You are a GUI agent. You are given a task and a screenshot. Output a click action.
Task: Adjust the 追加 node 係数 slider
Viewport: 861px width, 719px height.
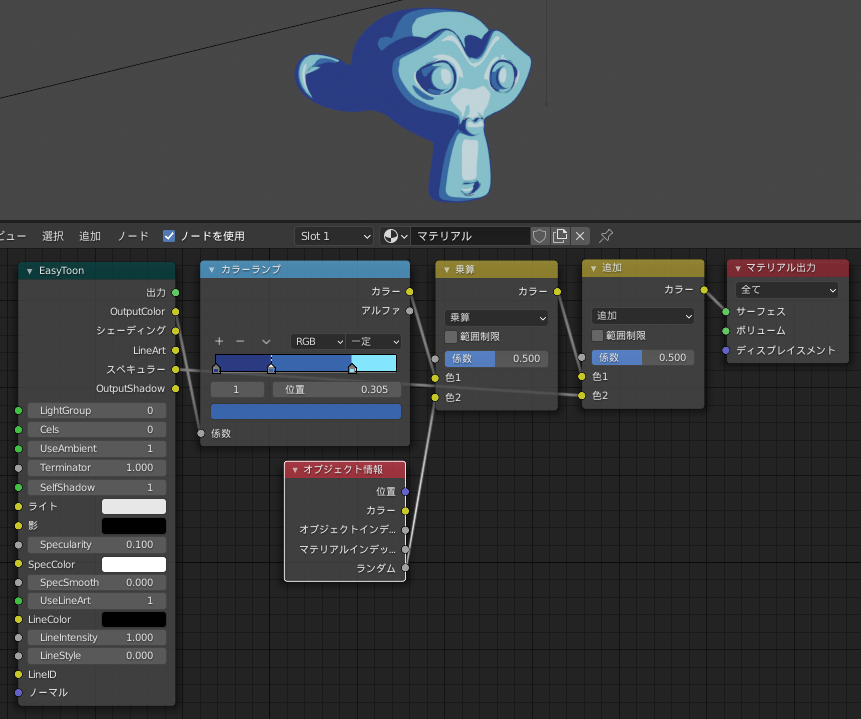[x=642, y=358]
